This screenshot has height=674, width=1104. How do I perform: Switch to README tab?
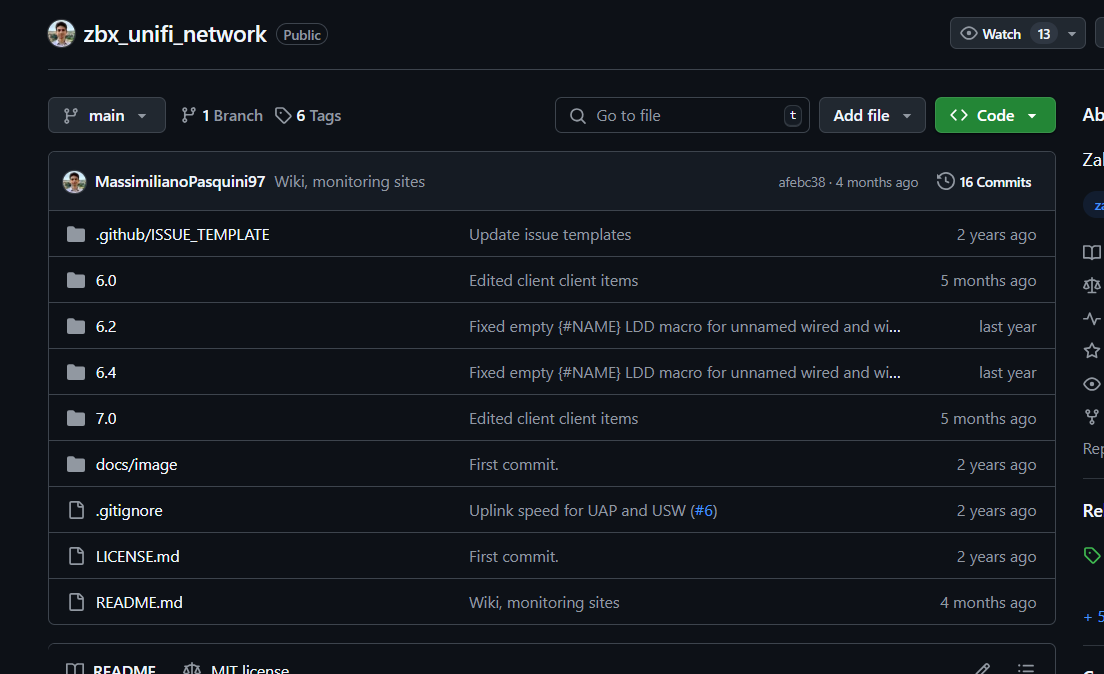point(111,668)
